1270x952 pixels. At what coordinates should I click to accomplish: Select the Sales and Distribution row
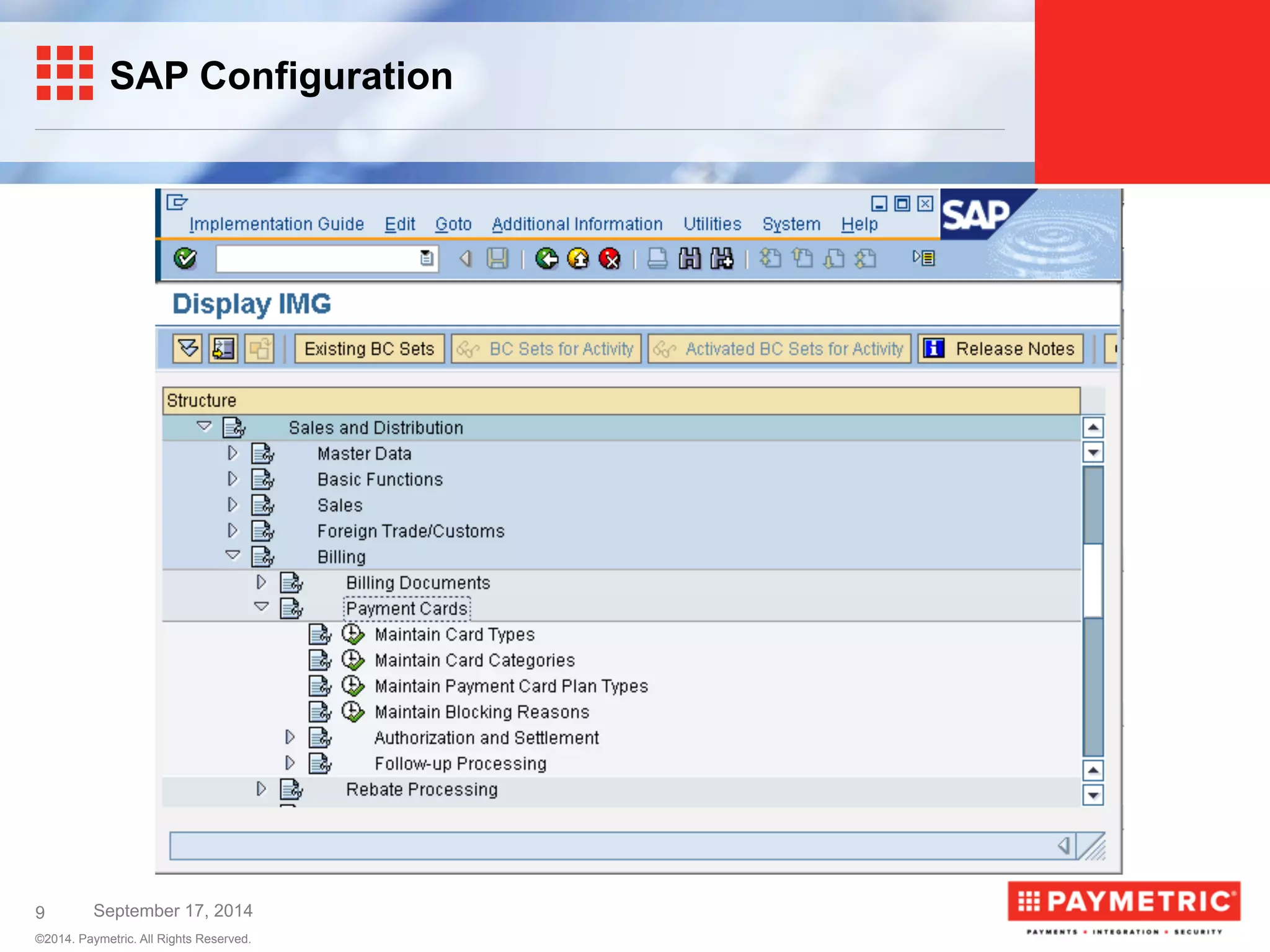pyautogui.click(x=621, y=428)
